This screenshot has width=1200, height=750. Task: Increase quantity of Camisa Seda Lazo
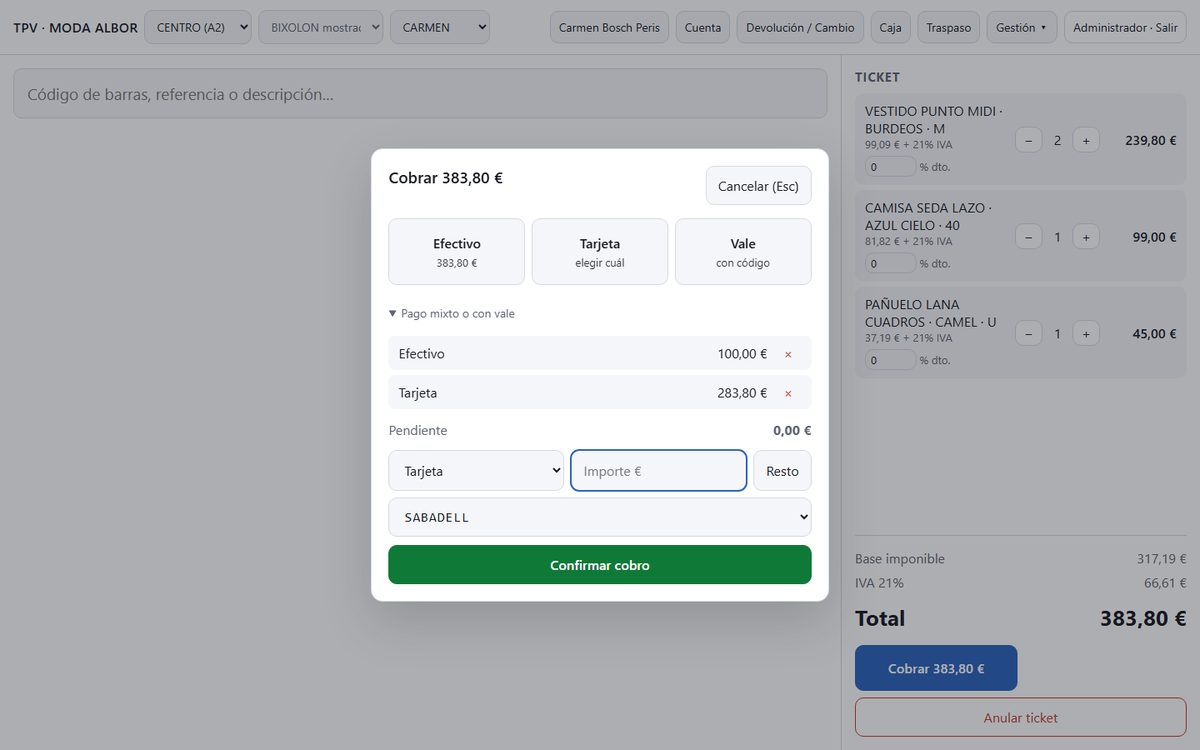pyautogui.click(x=1086, y=237)
